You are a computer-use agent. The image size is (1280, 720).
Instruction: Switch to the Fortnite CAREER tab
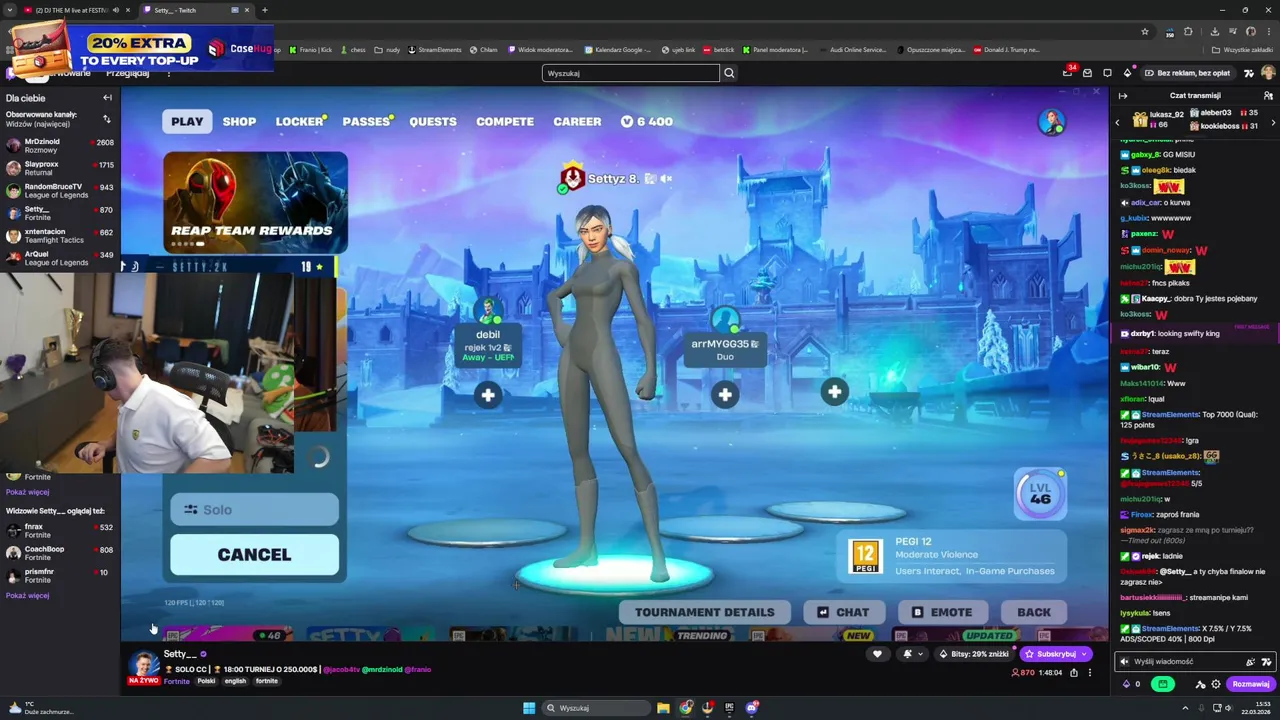(577, 121)
